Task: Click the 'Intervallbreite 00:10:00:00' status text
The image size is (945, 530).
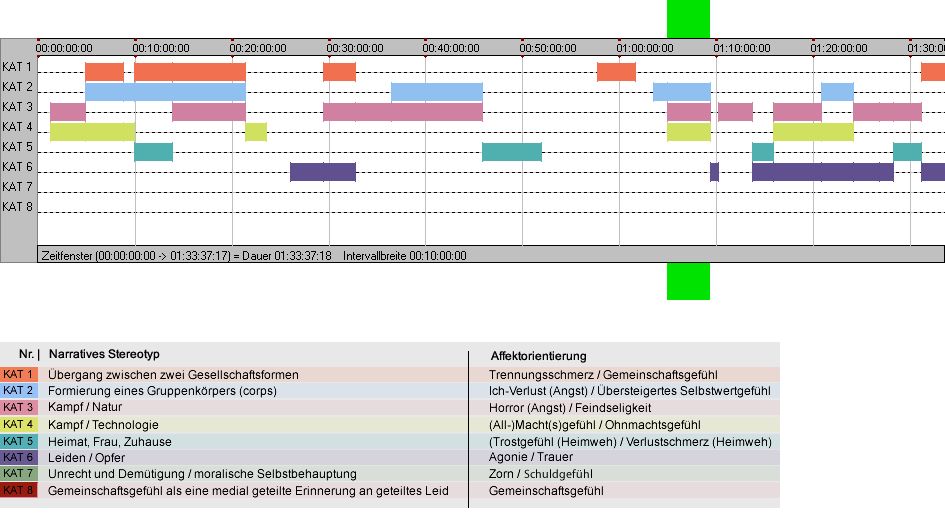Action: (x=404, y=256)
